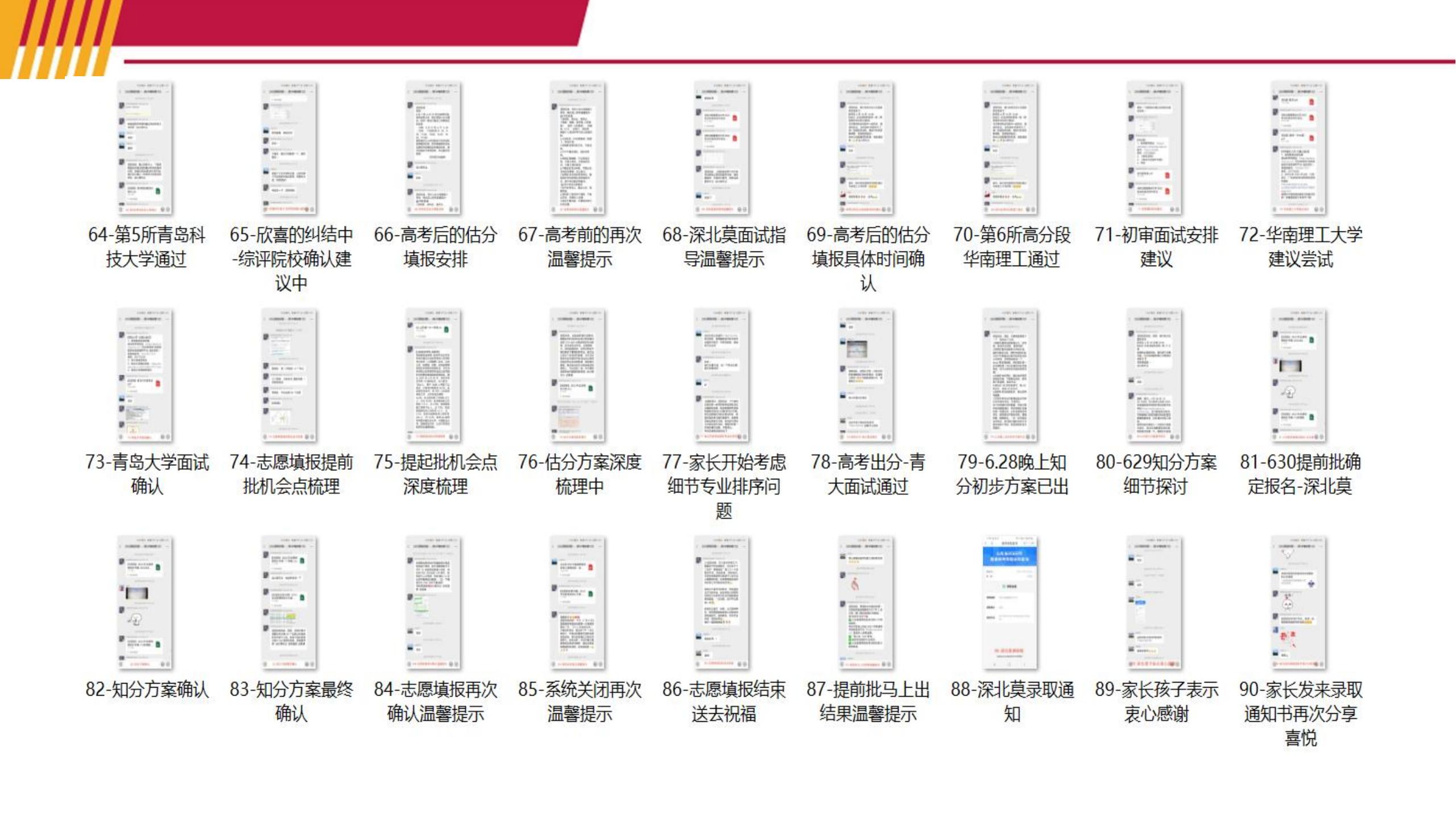Select caption text 68-深北莫面试指导温馨提示
The image size is (1456, 819).
tap(723, 247)
